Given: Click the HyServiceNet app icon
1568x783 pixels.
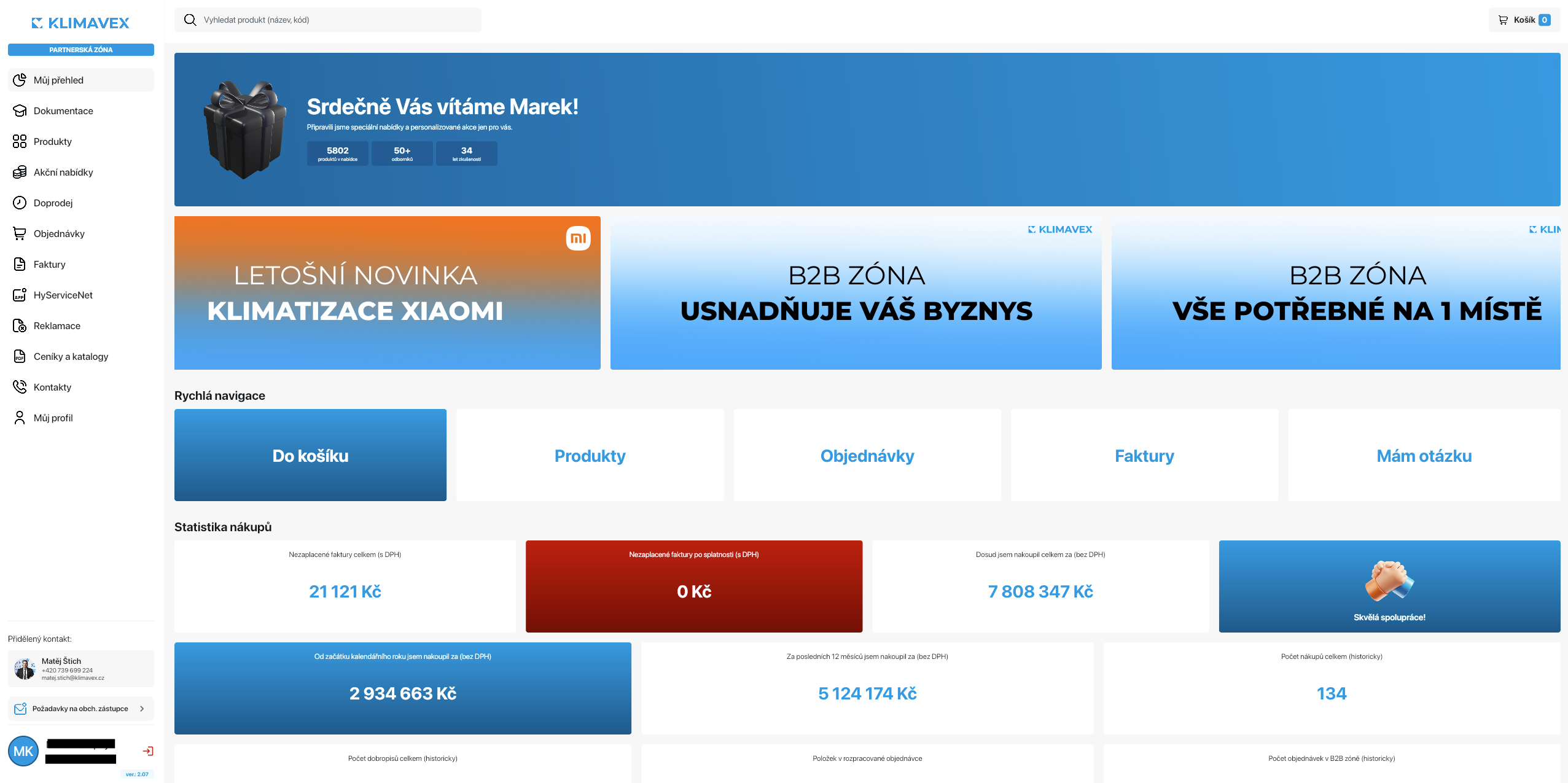Looking at the screenshot, I should point(20,295).
